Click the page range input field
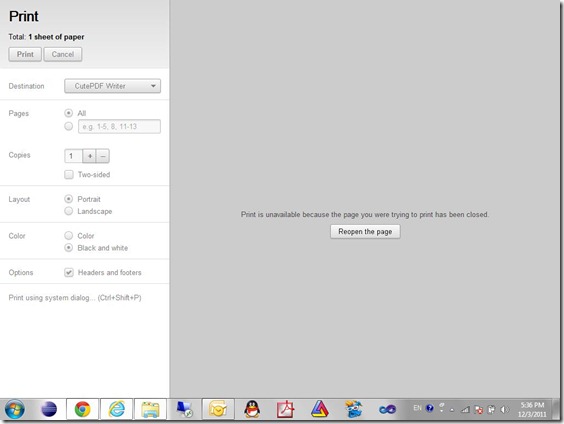Image resolution: width=564 pixels, height=424 pixels. pos(119,127)
